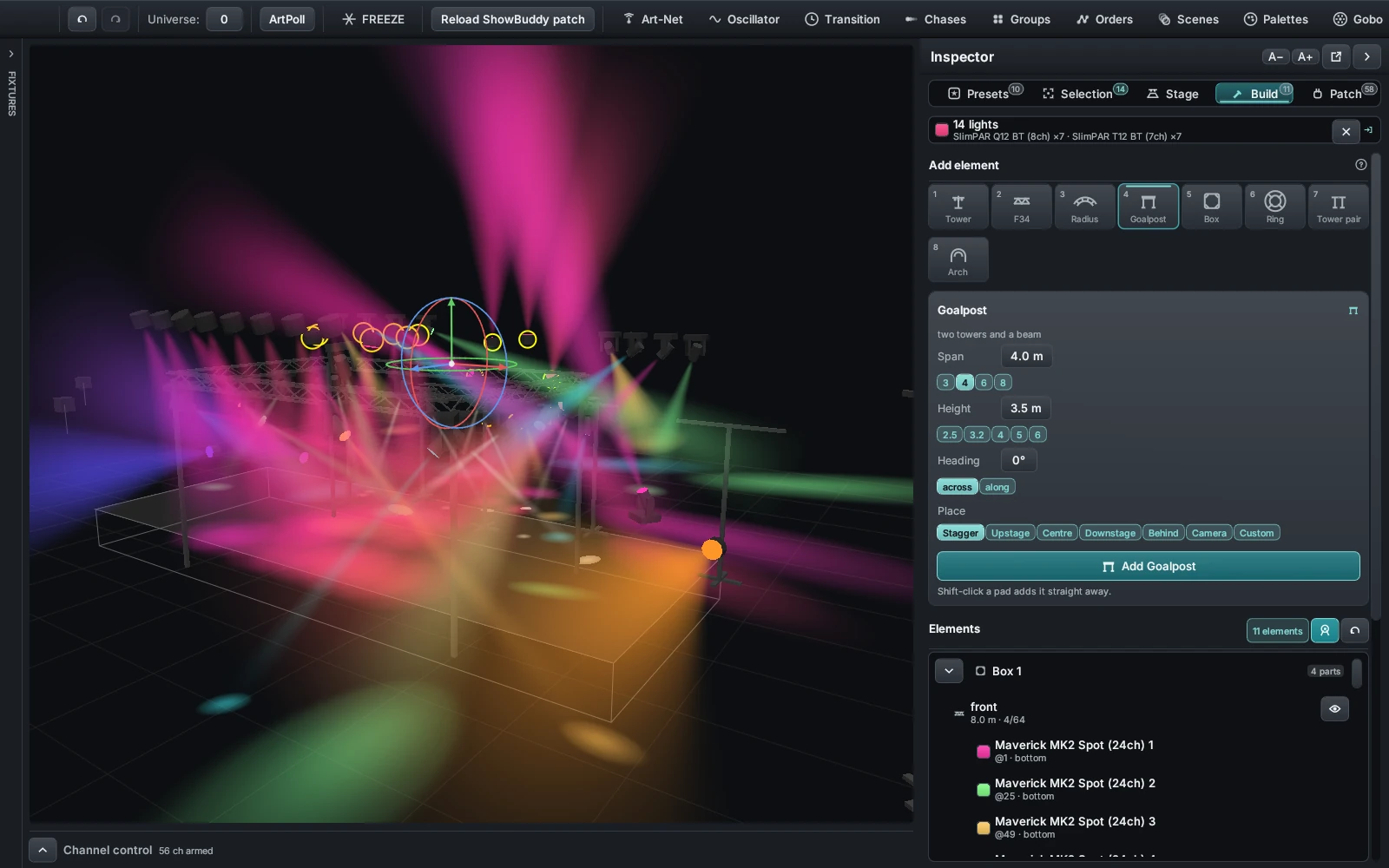Image resolution: width=1389 pixels, height=868 pixels.
Task: Collapse the Box 1 element
Action: (x=949, y=671)
